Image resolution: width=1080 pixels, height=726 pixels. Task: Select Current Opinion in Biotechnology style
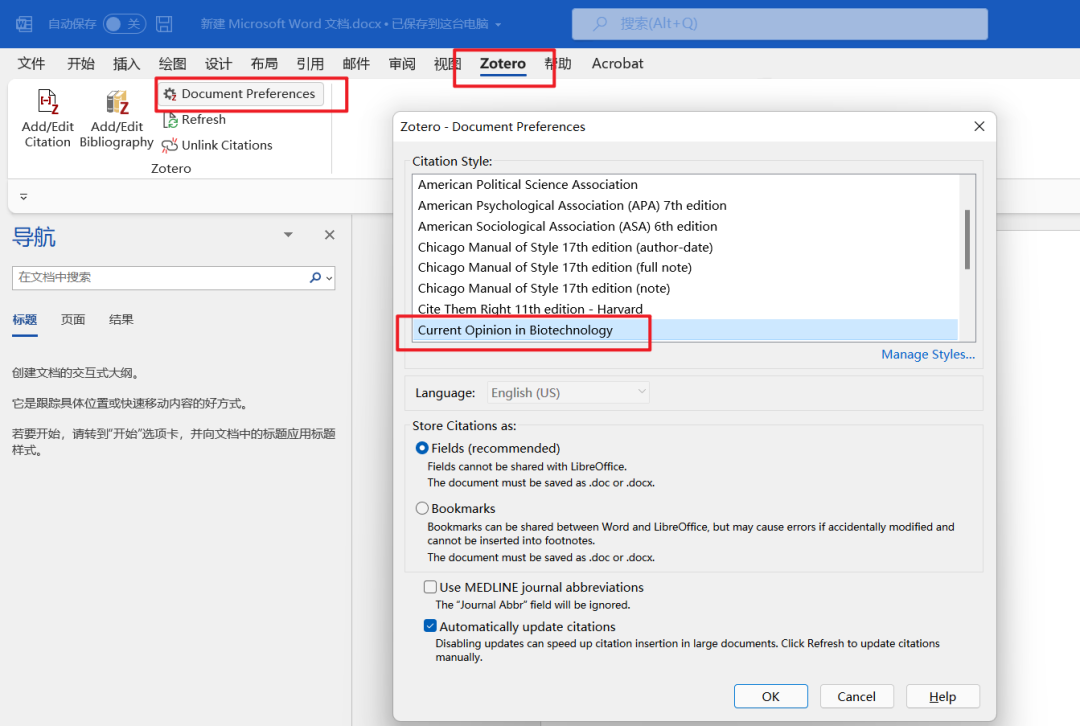click(x=685, y=330)
